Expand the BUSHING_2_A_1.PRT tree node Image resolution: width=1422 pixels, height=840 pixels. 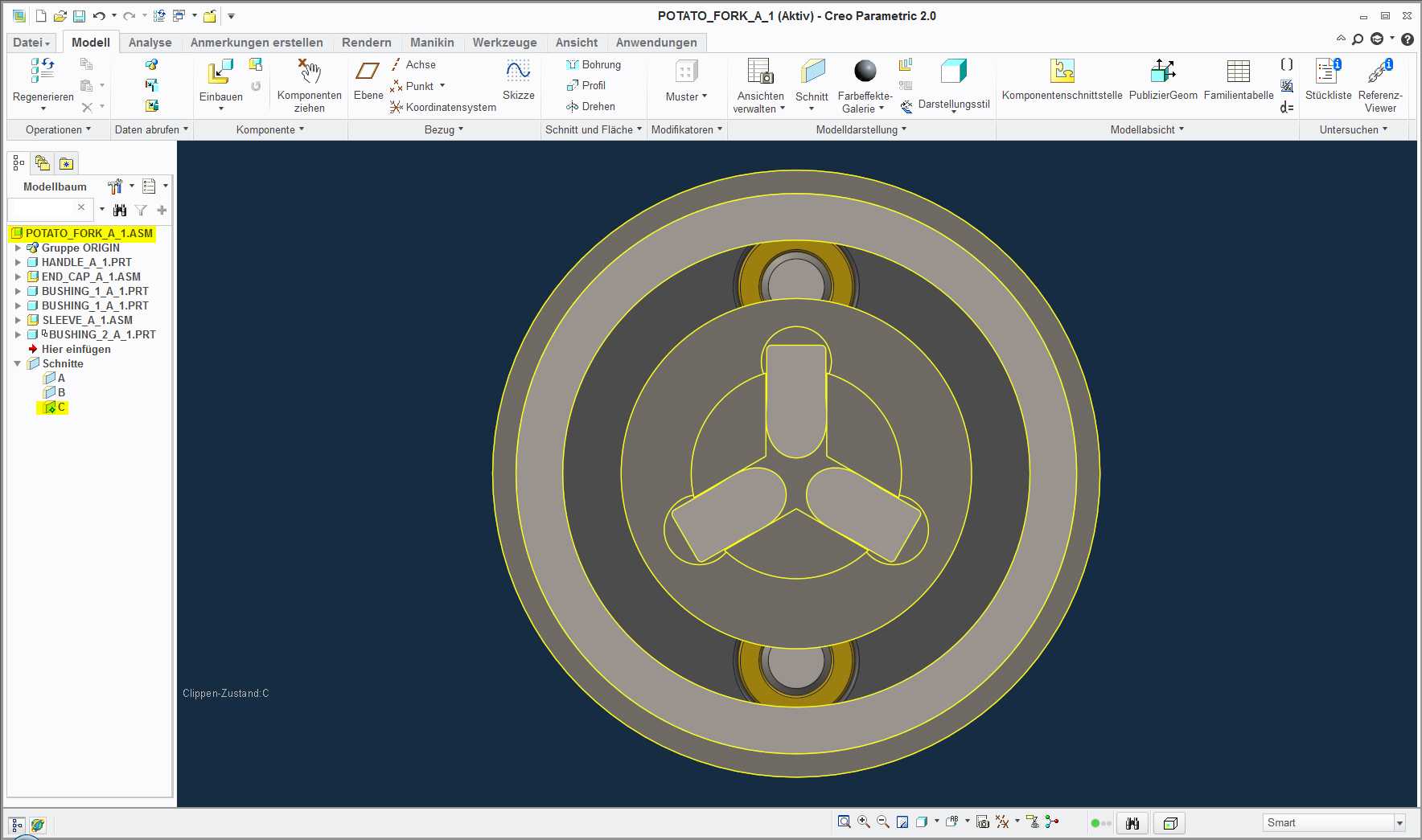pos(18,334)
